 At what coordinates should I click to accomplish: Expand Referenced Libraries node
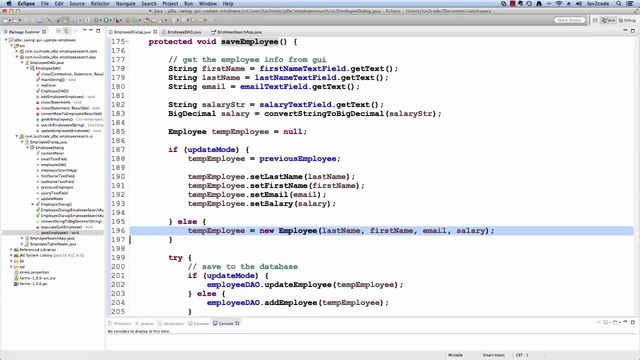pyautogui.click(x=11, y=249)
